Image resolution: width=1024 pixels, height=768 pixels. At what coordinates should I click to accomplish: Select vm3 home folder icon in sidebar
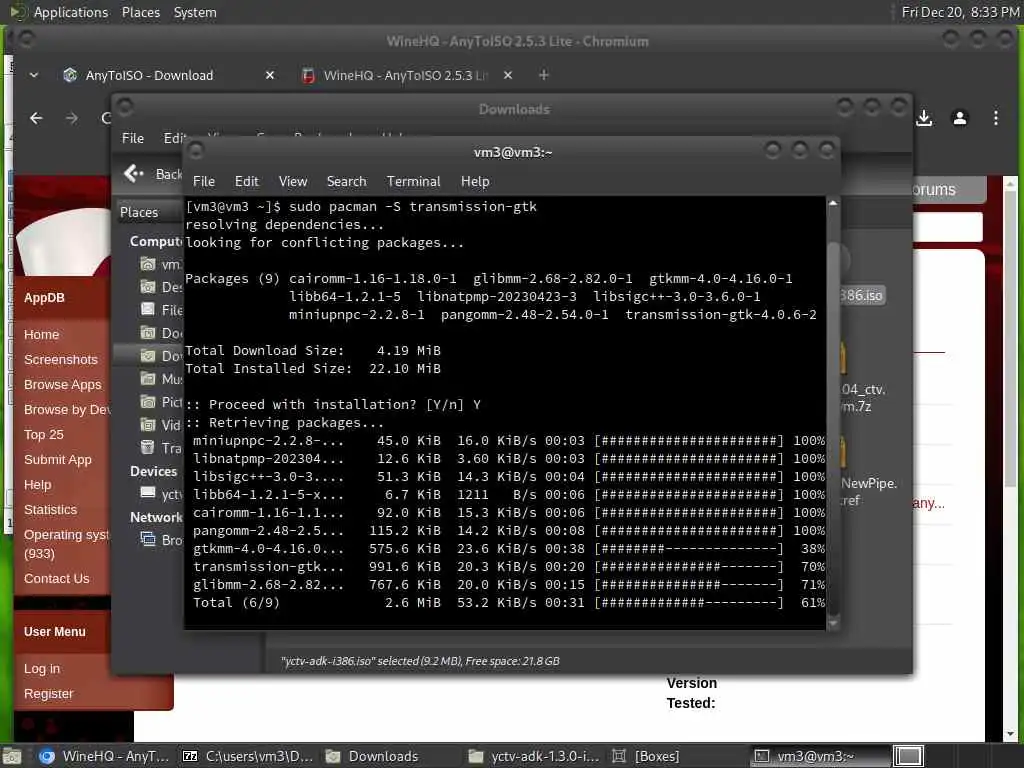tap(148, 264)
